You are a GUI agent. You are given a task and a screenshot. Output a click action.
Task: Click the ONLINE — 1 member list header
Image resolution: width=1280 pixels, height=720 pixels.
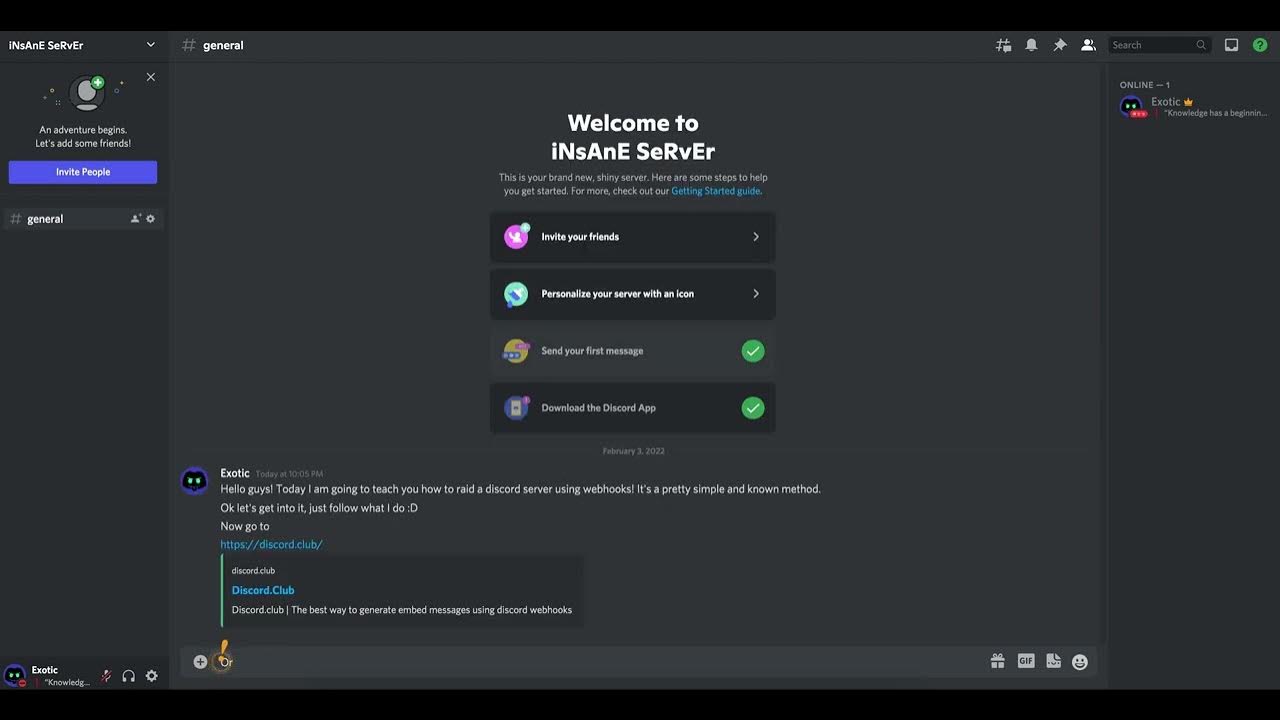click(1145, 85)
